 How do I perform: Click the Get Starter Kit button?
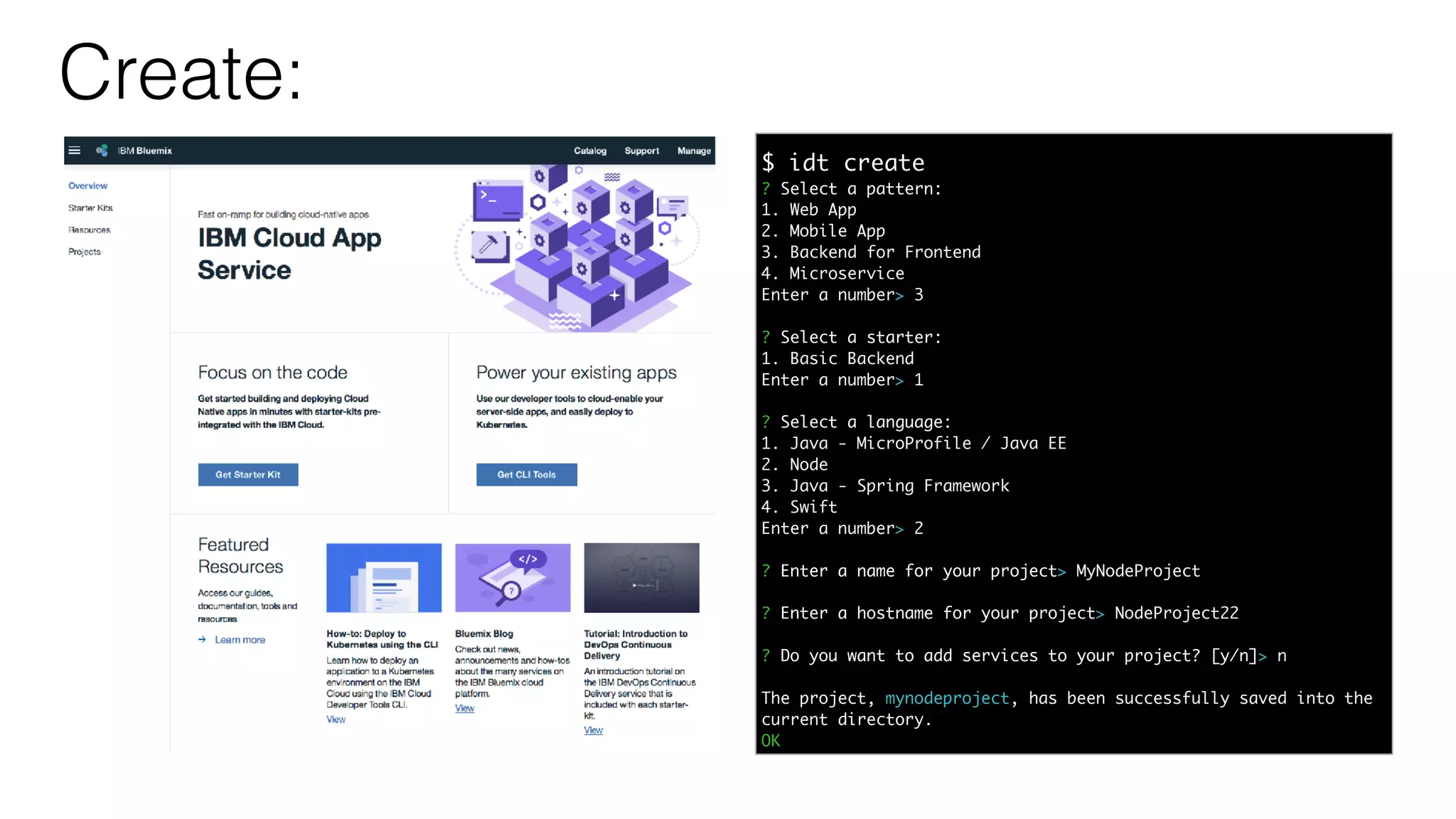248,474
